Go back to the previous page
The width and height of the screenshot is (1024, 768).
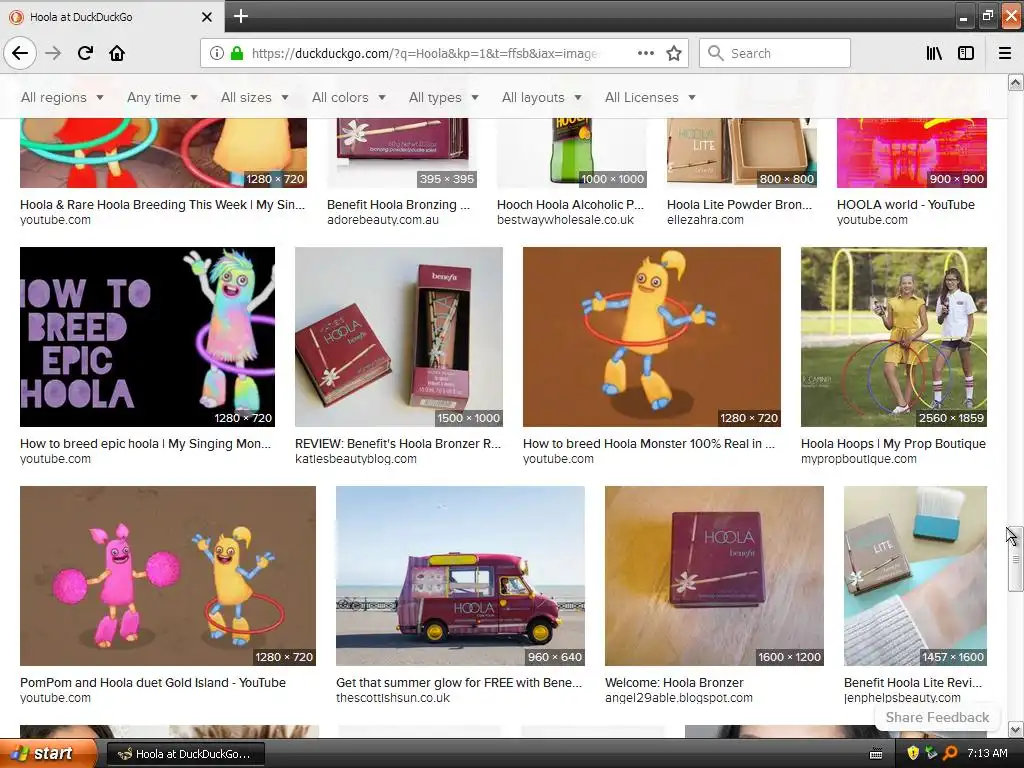(20, 53)
